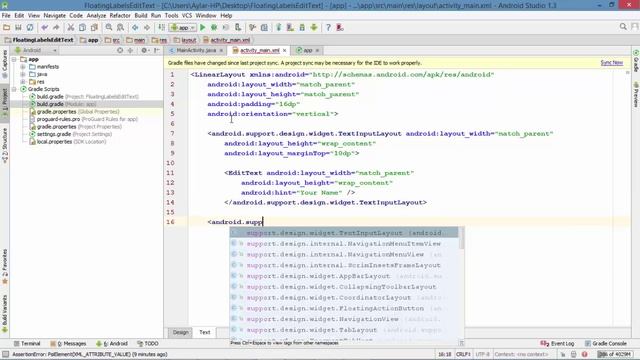This screenshot has width=640, height=360.
Task: Toggle the read-only lock icon in status bar
Action: click(x=563, y=354)
